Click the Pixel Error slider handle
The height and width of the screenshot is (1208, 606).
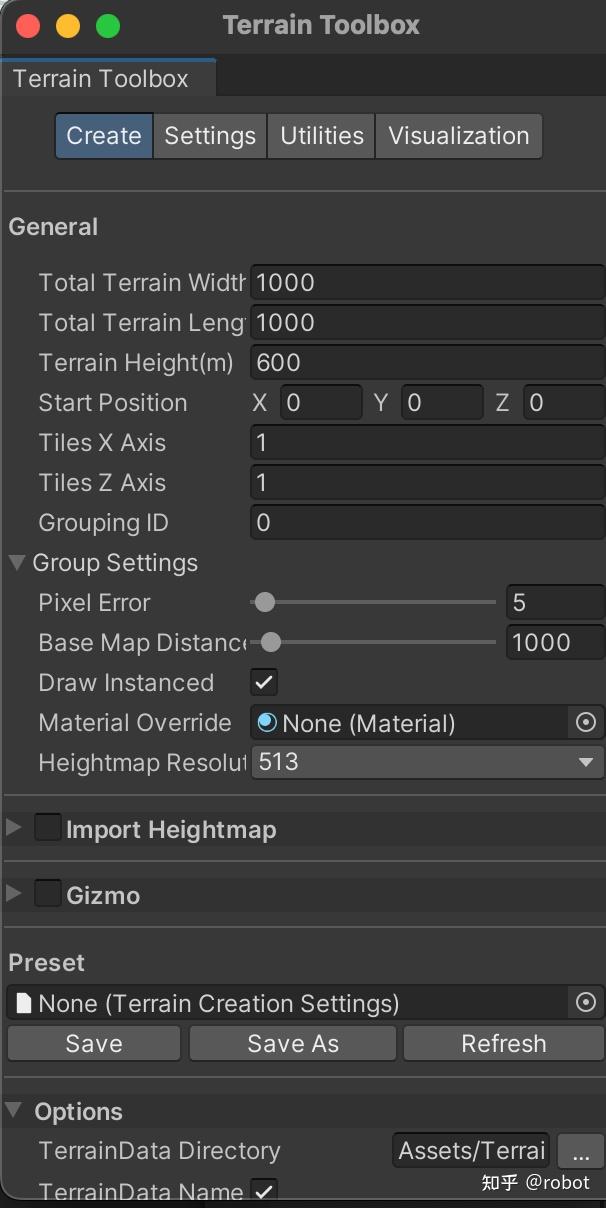point(265,602)
